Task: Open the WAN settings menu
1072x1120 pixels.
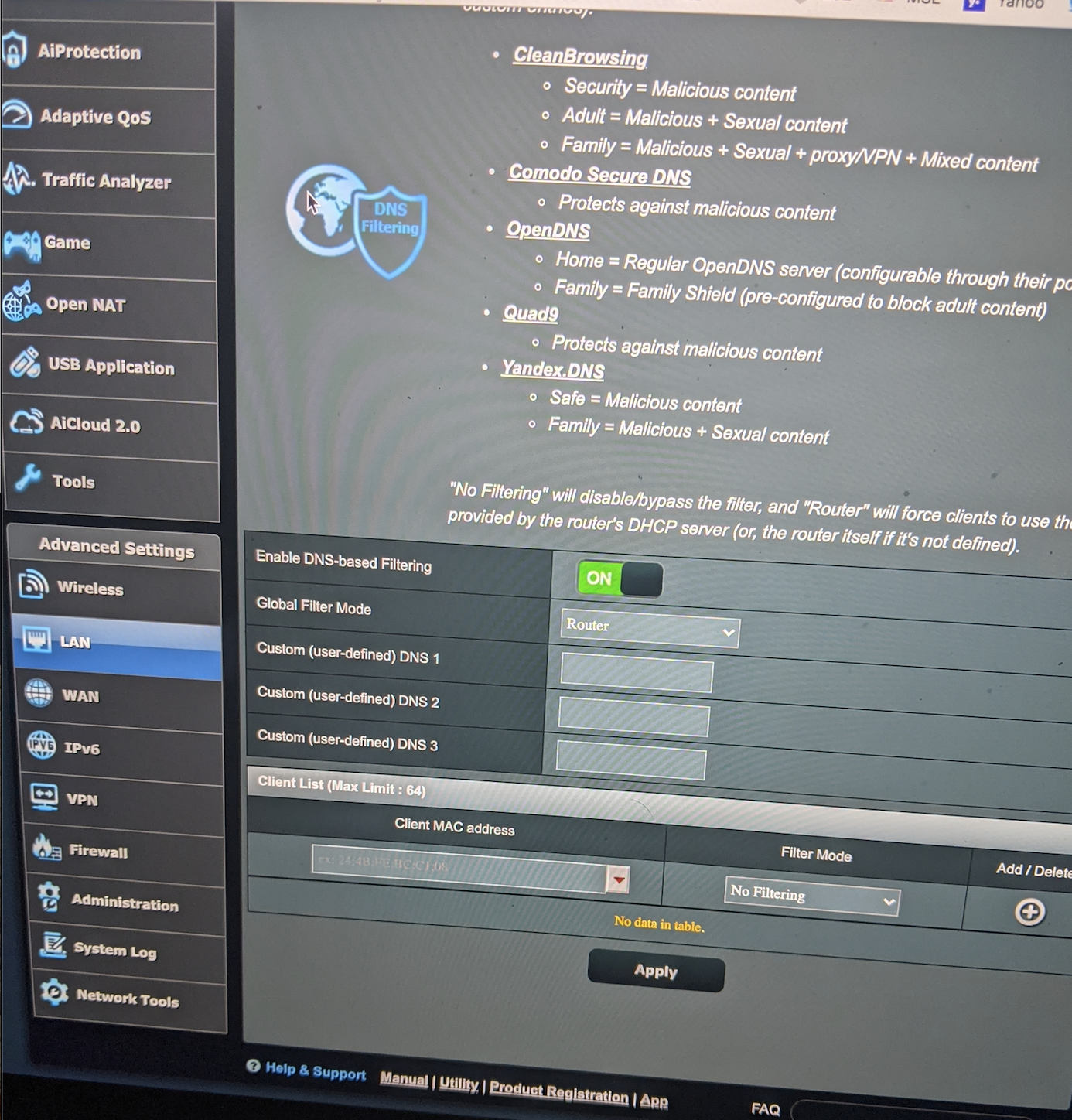Action: pos(80,696)
